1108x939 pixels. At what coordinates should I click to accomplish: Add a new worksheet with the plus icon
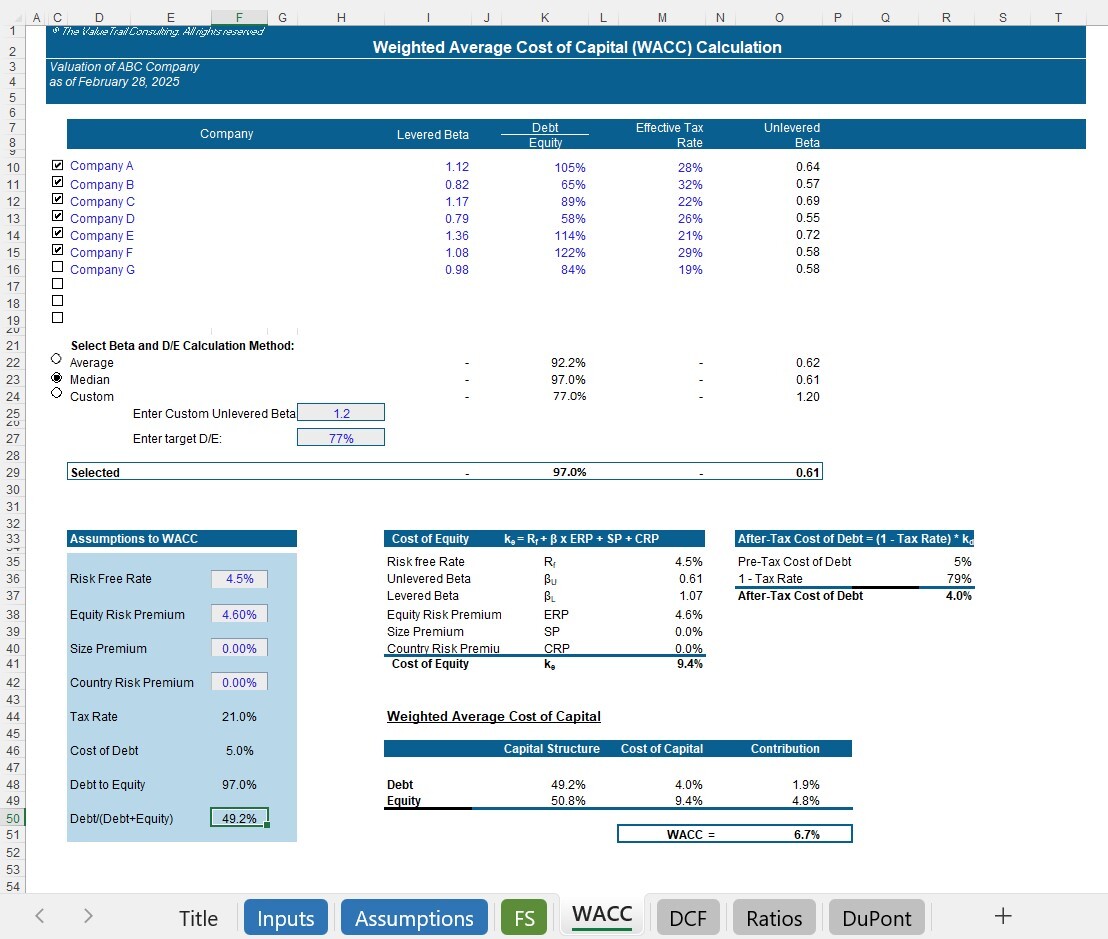(x=1002, y=914)
